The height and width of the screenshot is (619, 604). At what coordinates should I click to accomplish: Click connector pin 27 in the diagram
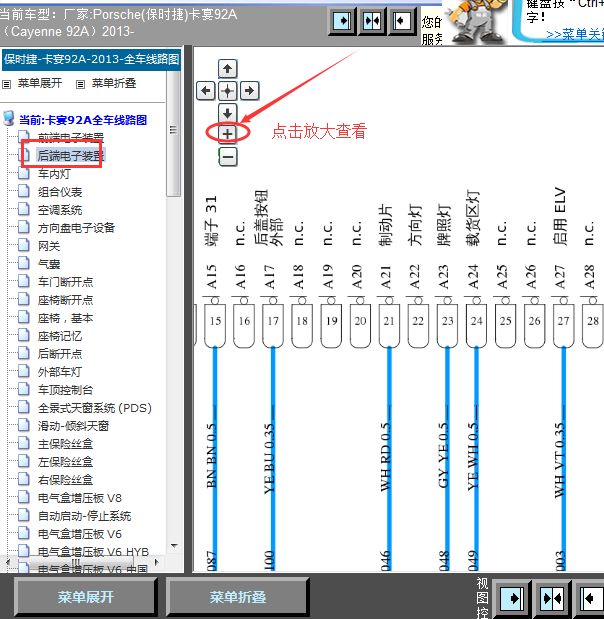pyautogui.click(x=563, y=325)
